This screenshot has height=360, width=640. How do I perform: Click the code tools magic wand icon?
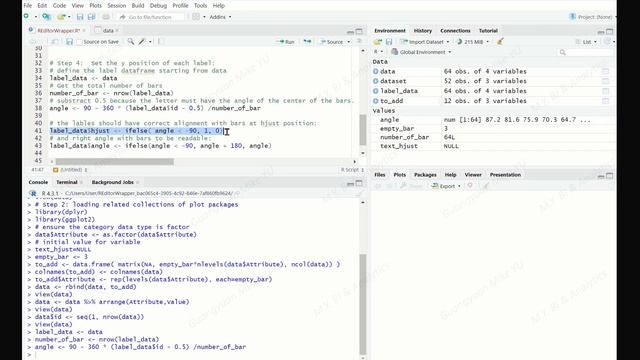pyautogui.click(x=142, y=42)
